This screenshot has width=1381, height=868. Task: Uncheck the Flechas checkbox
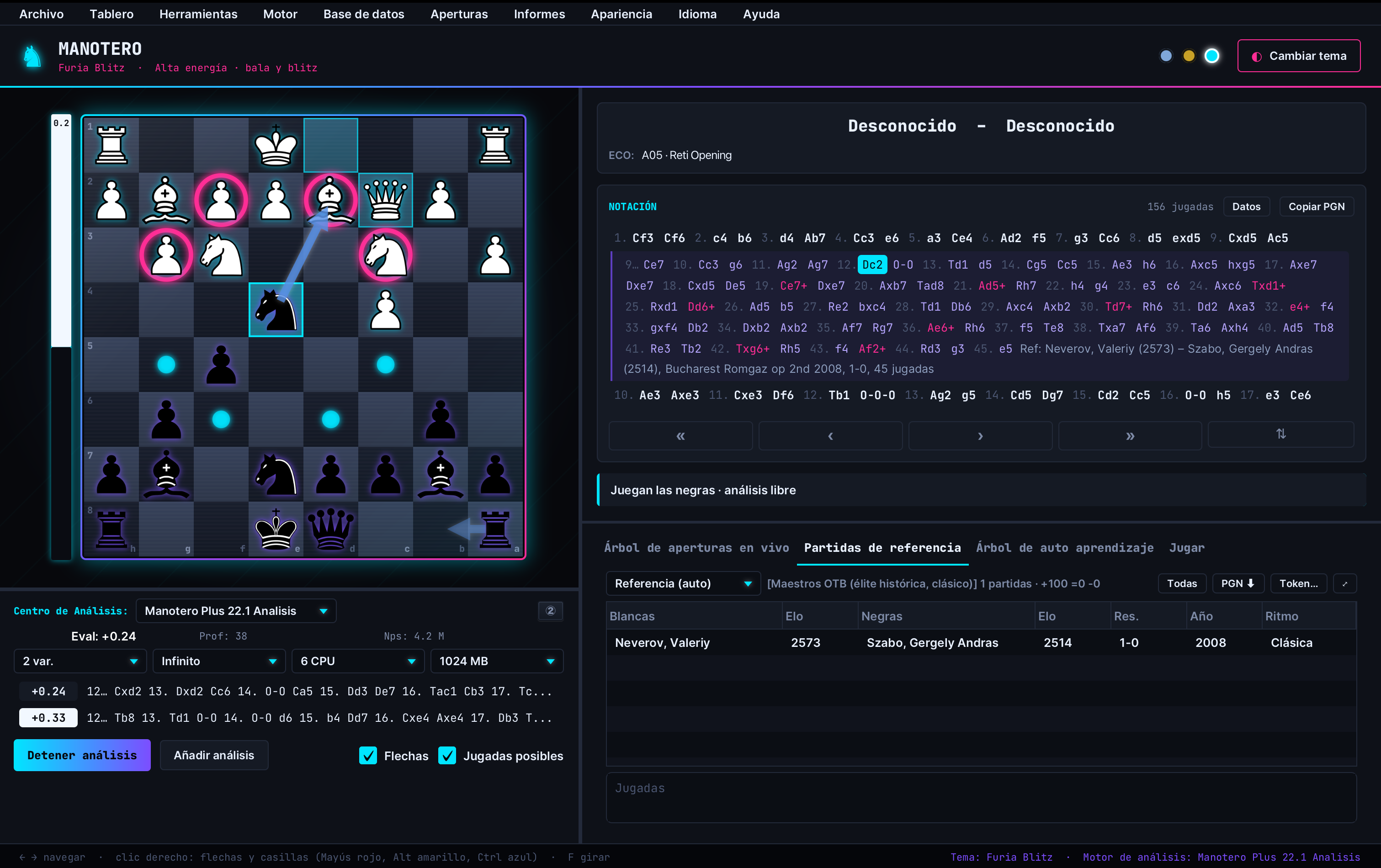point(367,756)
